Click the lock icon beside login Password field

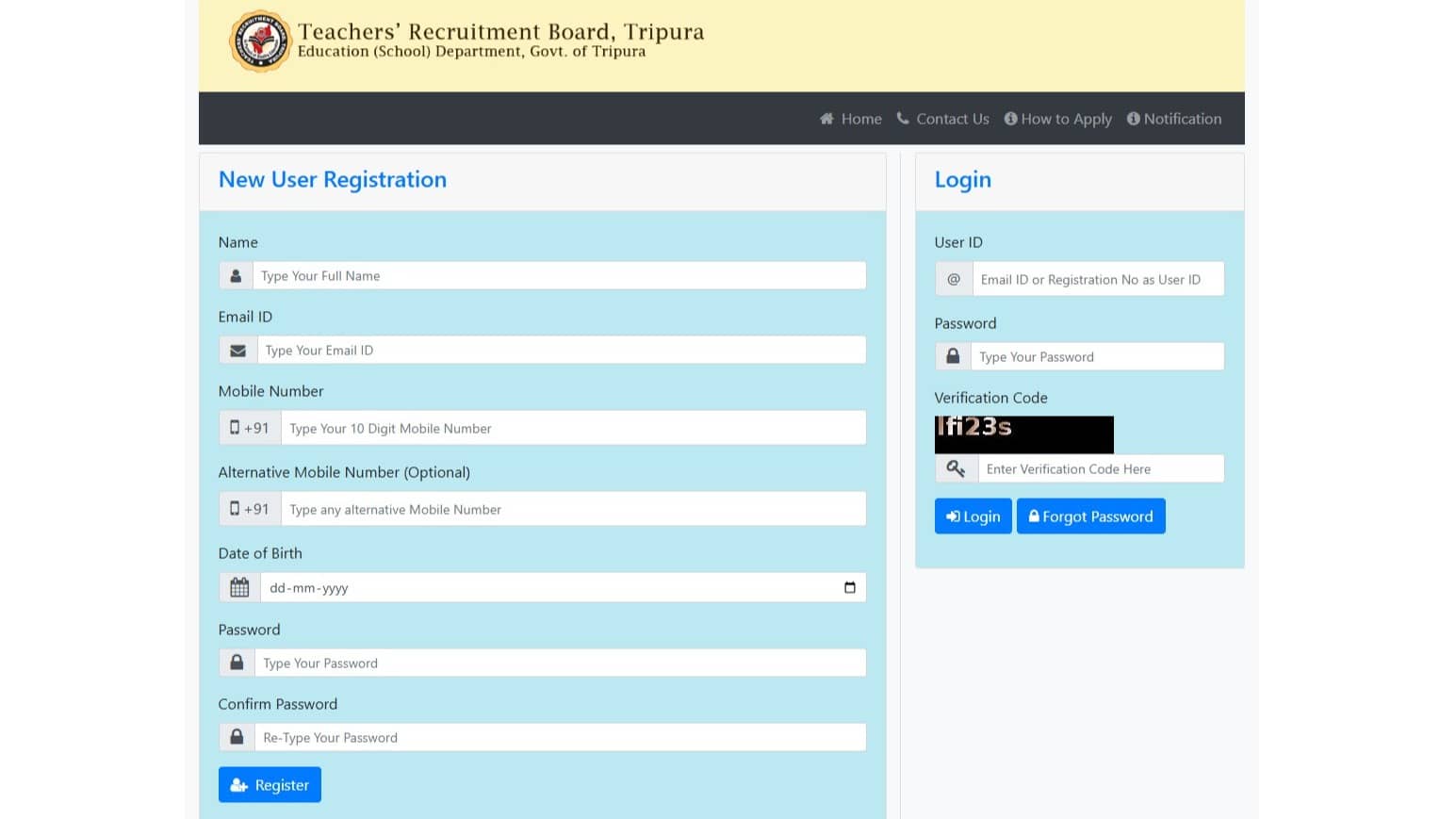(x=953, y=357)
